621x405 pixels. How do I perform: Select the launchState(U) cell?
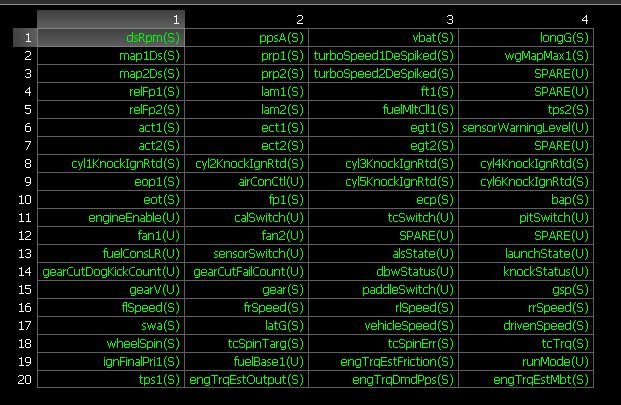tap(526, 253)
